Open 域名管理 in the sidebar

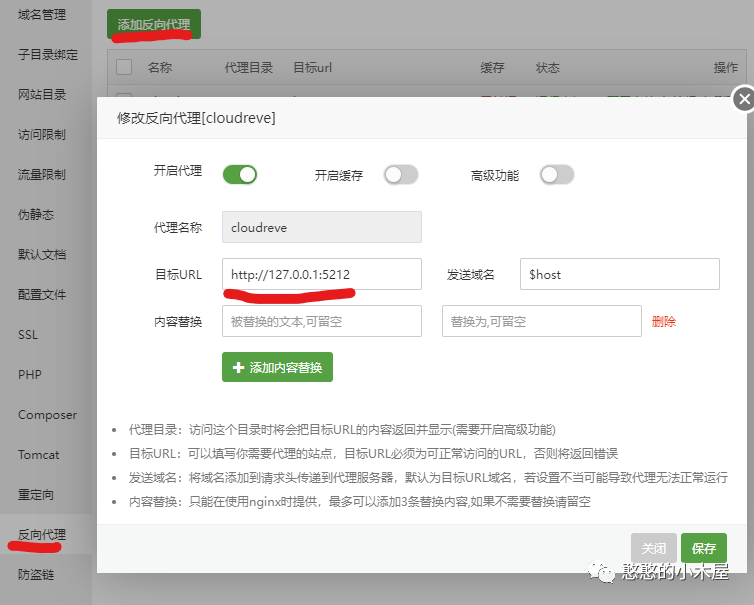(42, 15)
